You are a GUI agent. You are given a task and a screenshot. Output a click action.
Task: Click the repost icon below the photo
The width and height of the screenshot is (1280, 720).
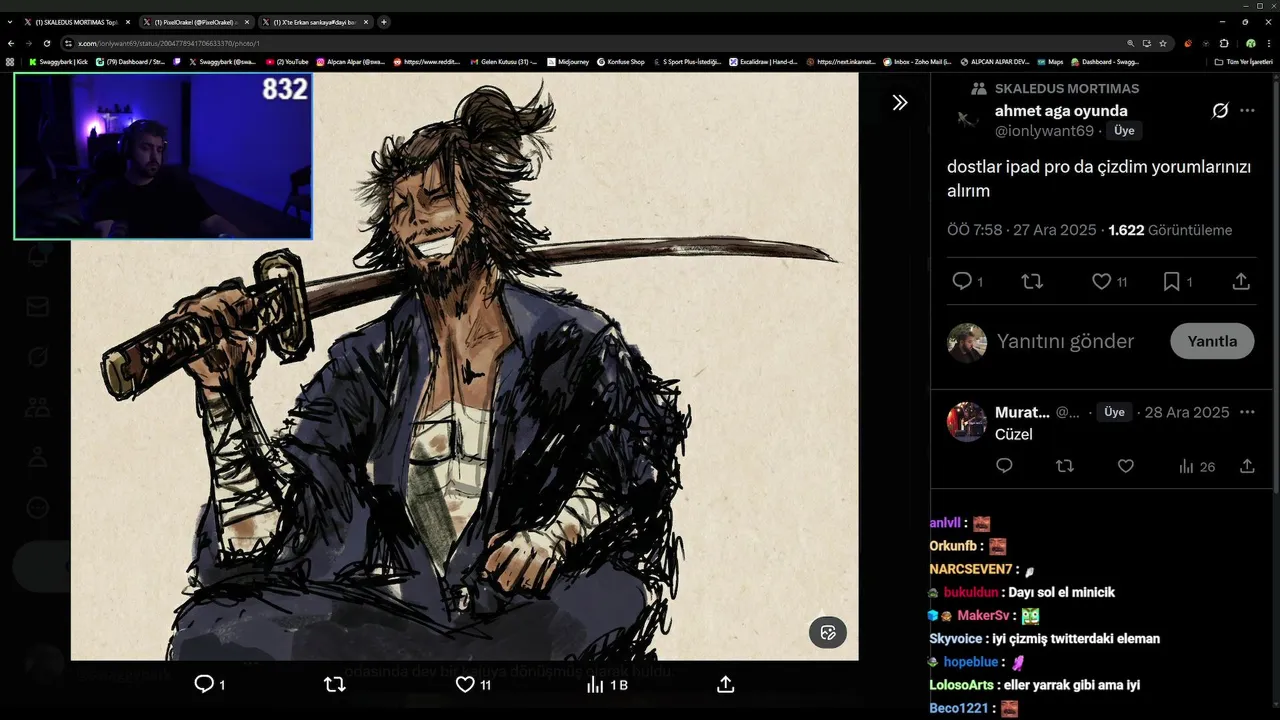click(335, 684)
